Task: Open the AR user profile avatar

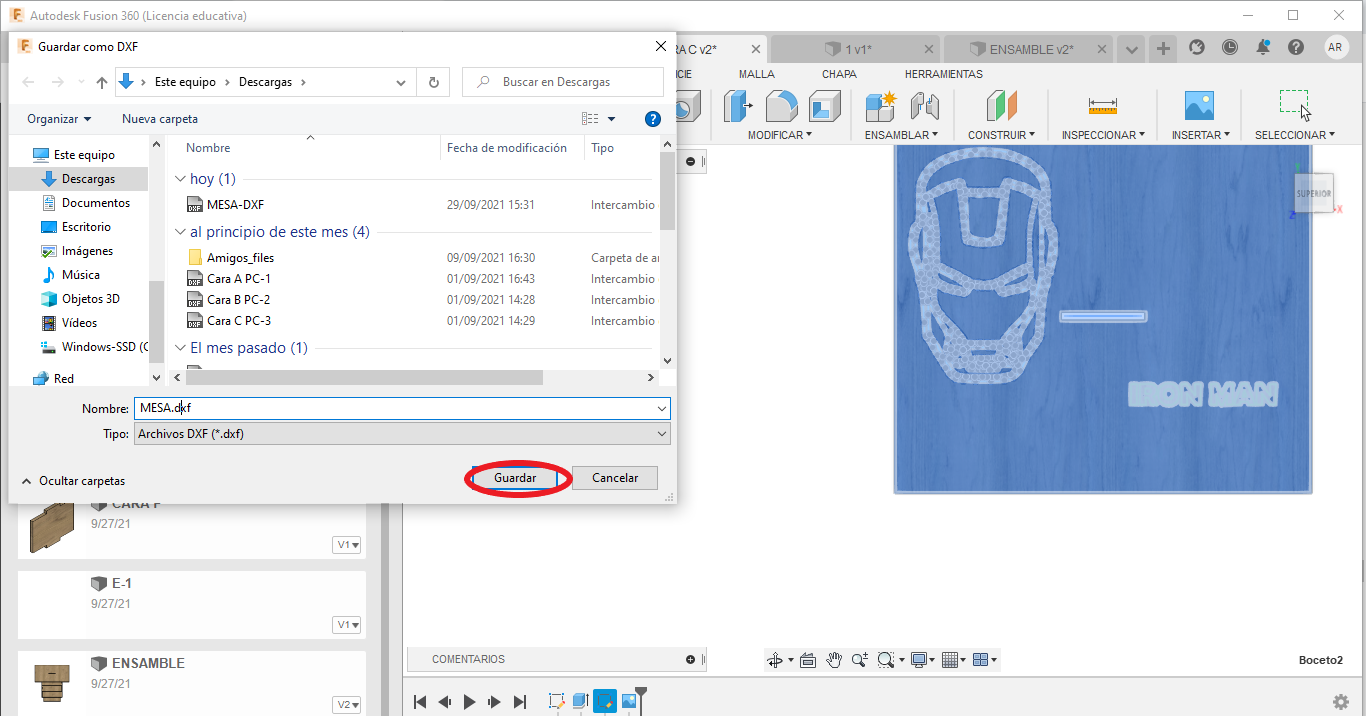Action: click(x=1336, y=47)
